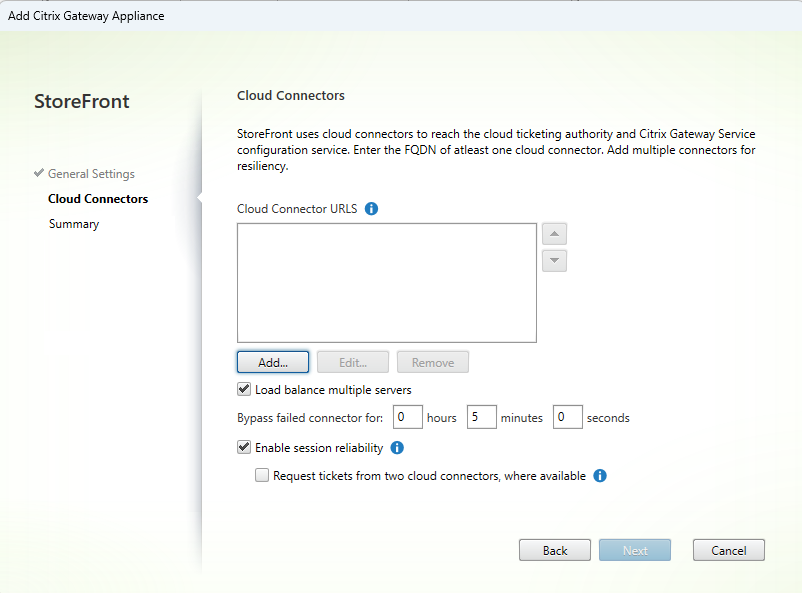Screen dimensions: 802x593
Task: Click info icon beside Cloud Connector URLS
Action: (x=371, y=209)
